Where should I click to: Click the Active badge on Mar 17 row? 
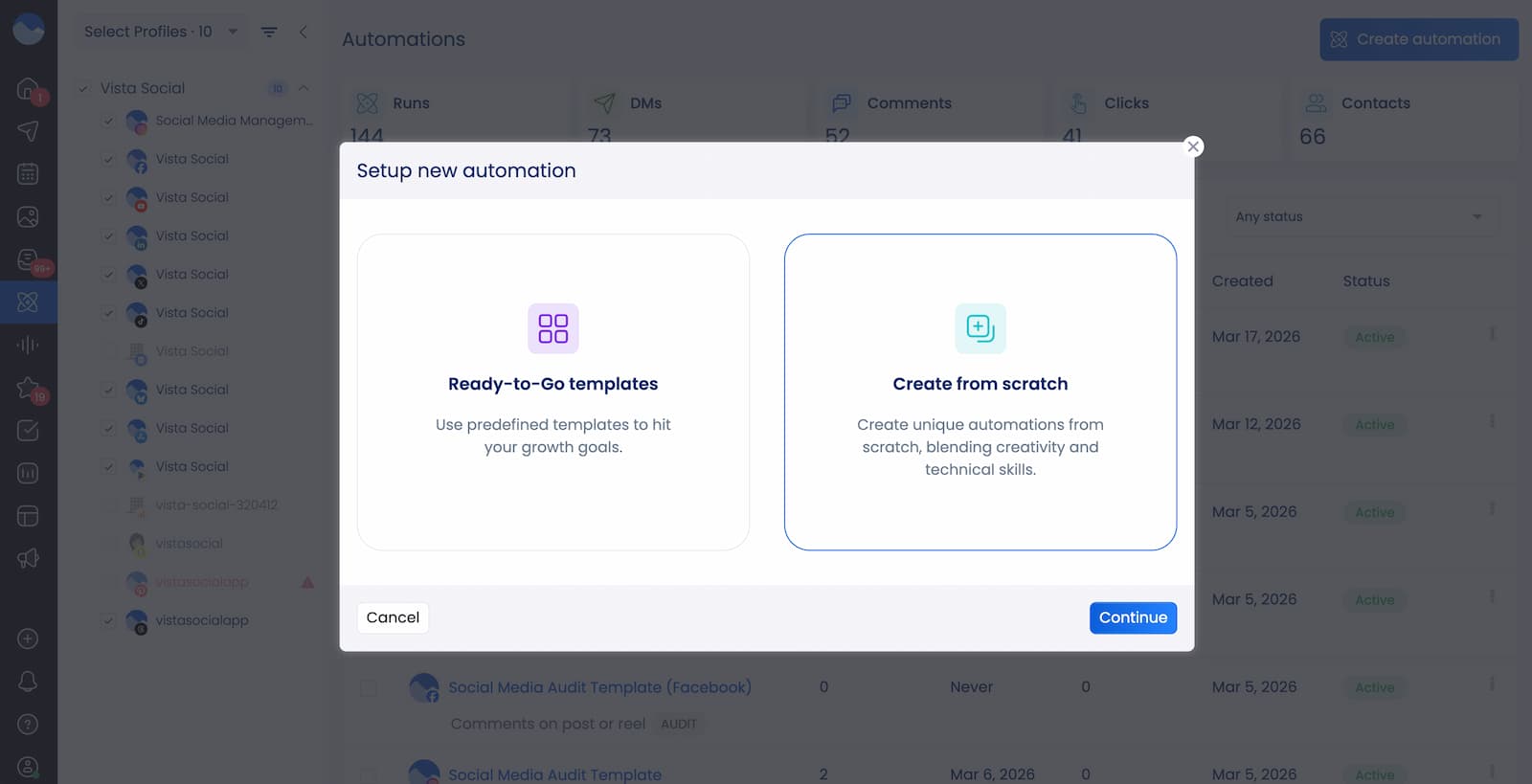click(1374, 337)
